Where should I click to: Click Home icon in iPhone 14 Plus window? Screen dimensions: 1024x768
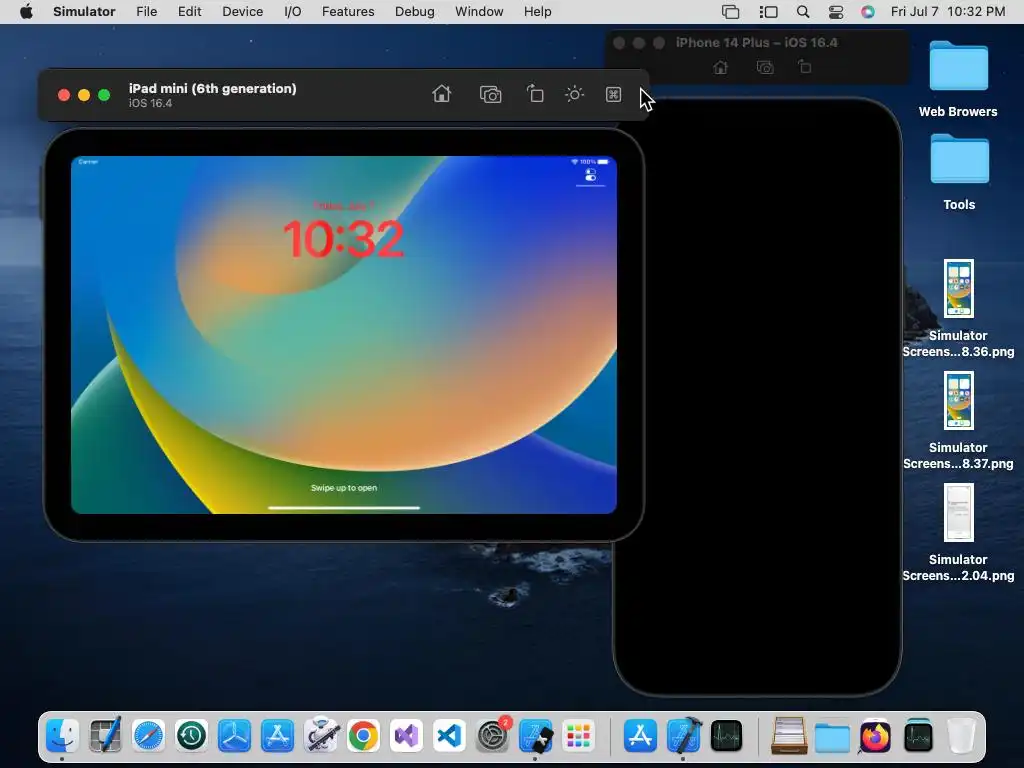click(x=720, y=67)
